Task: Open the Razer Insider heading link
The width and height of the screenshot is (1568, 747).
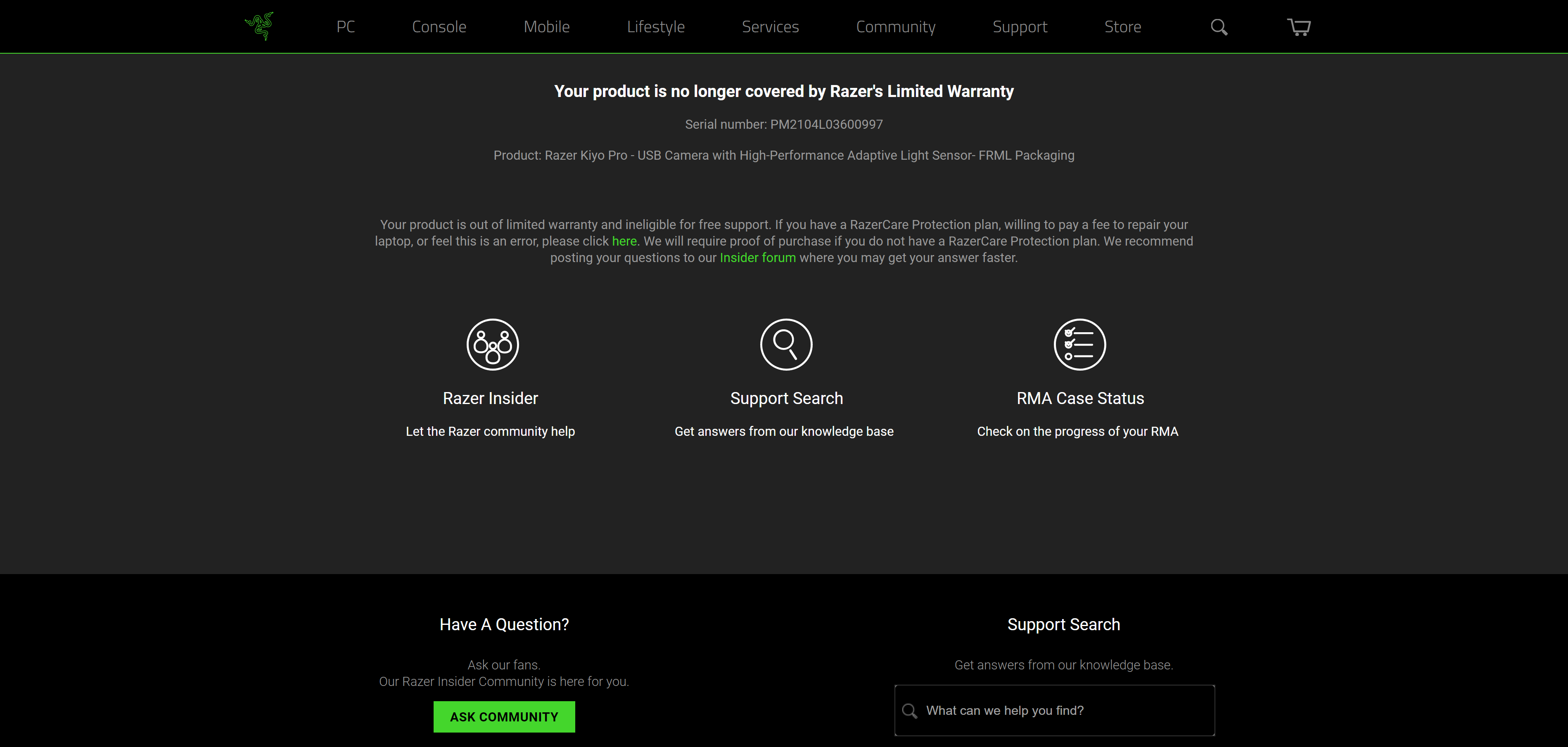Action: (x=491, y=398)
